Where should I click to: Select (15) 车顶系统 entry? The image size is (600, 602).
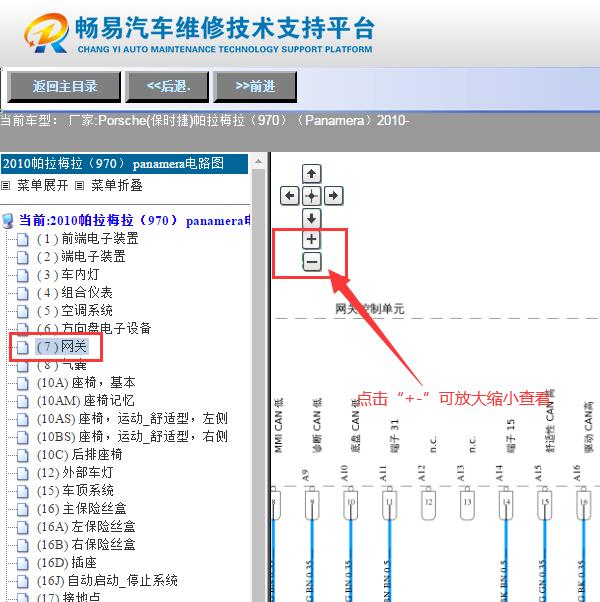coord(75,491)
